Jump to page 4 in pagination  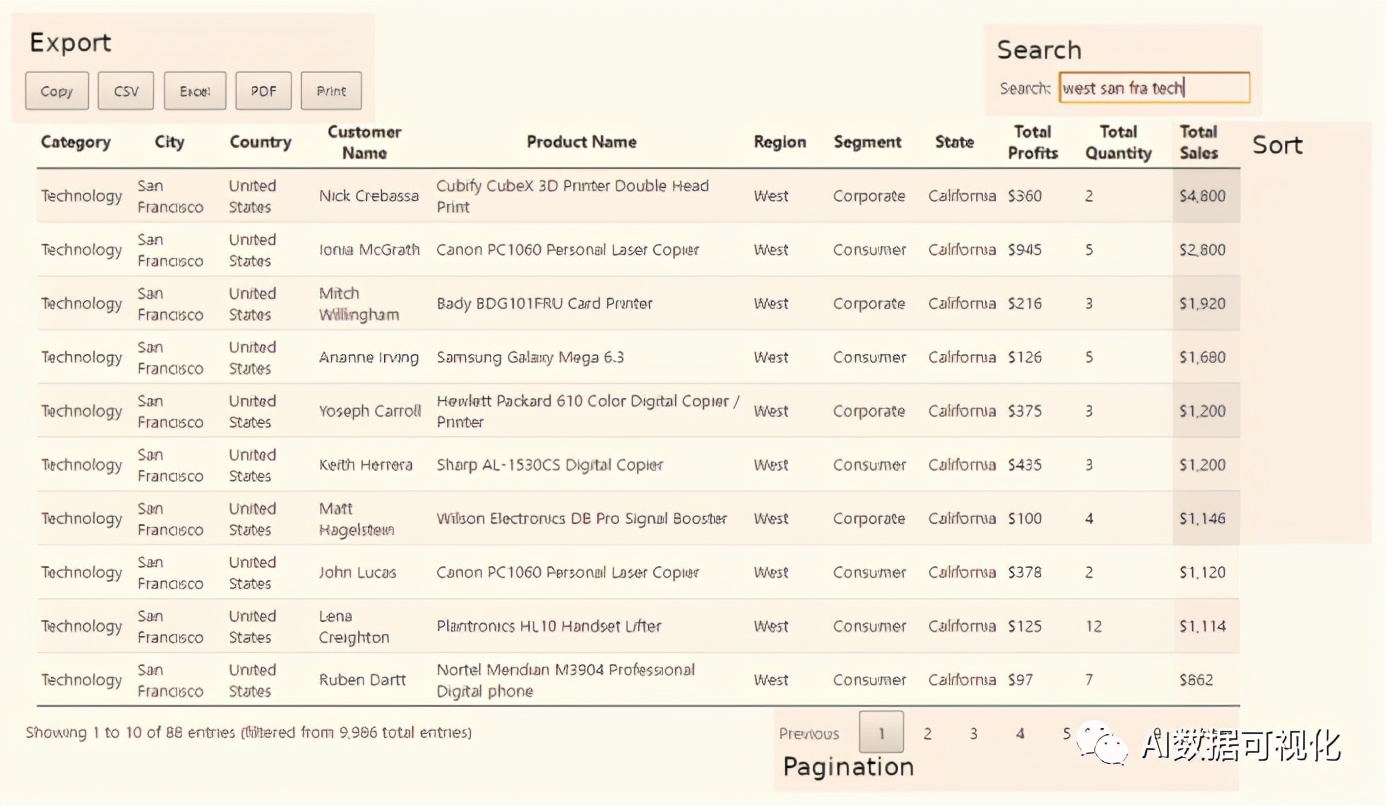pos(1020,734)
